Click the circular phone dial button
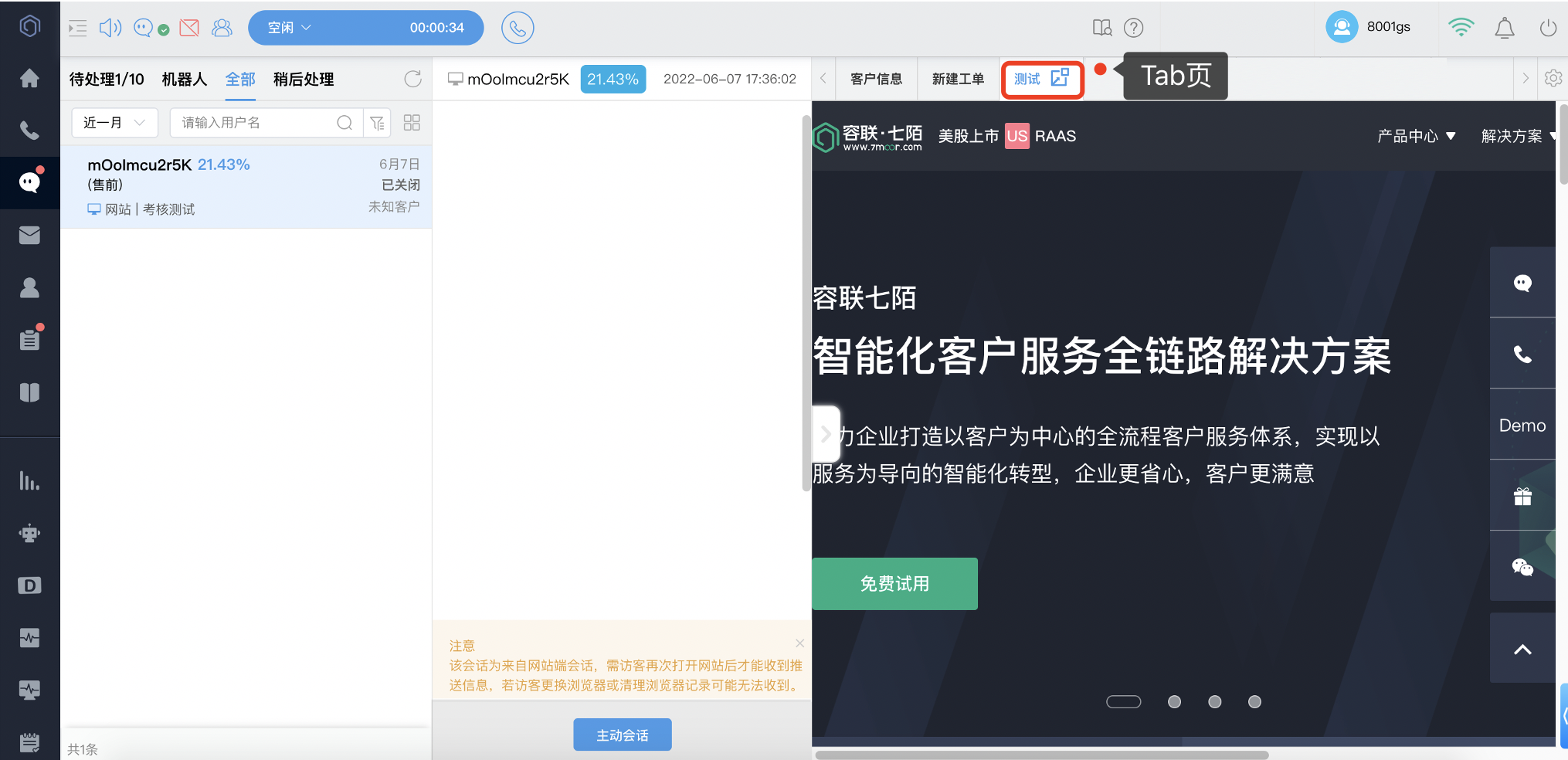 pyautogui.click(x=518, y=28)
